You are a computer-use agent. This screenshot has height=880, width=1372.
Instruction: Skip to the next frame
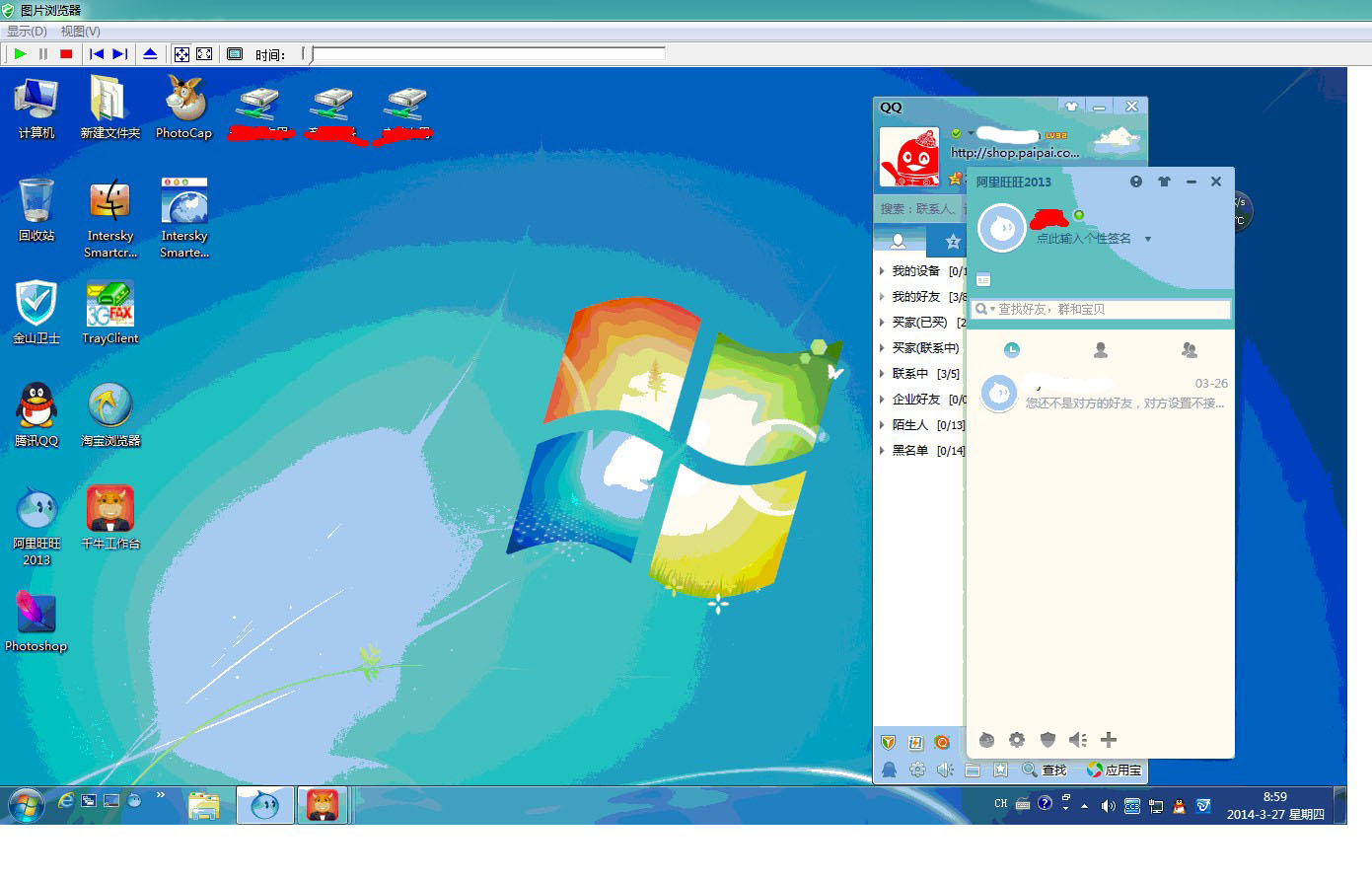click(x=120, y=54)
